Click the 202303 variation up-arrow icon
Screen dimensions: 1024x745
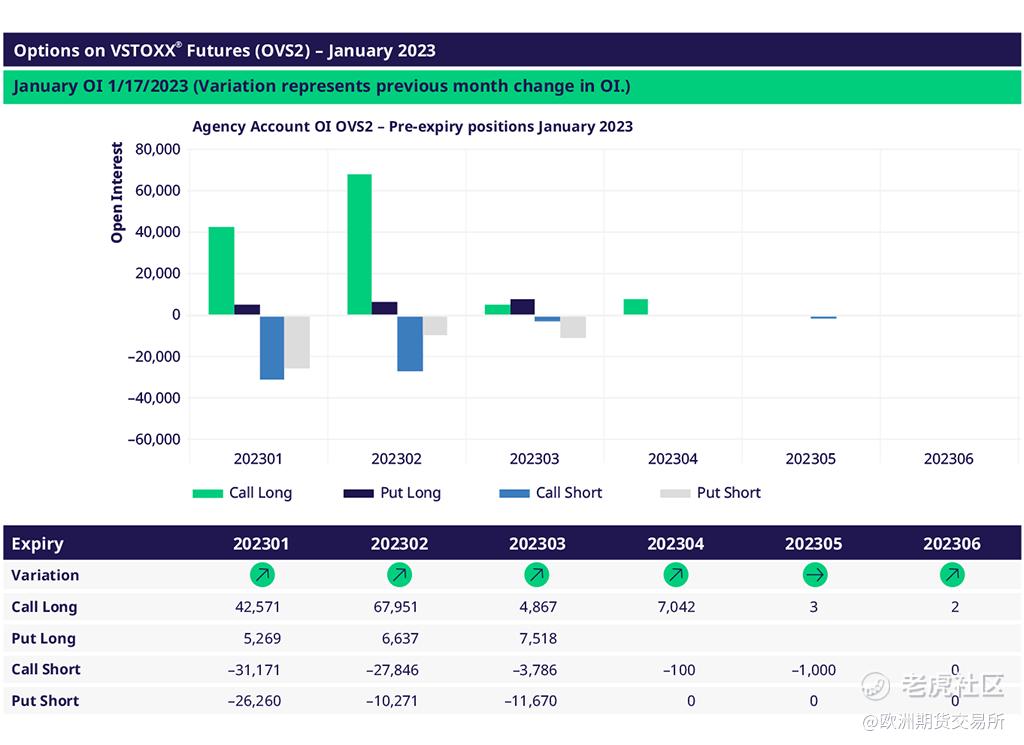(537, 575)
